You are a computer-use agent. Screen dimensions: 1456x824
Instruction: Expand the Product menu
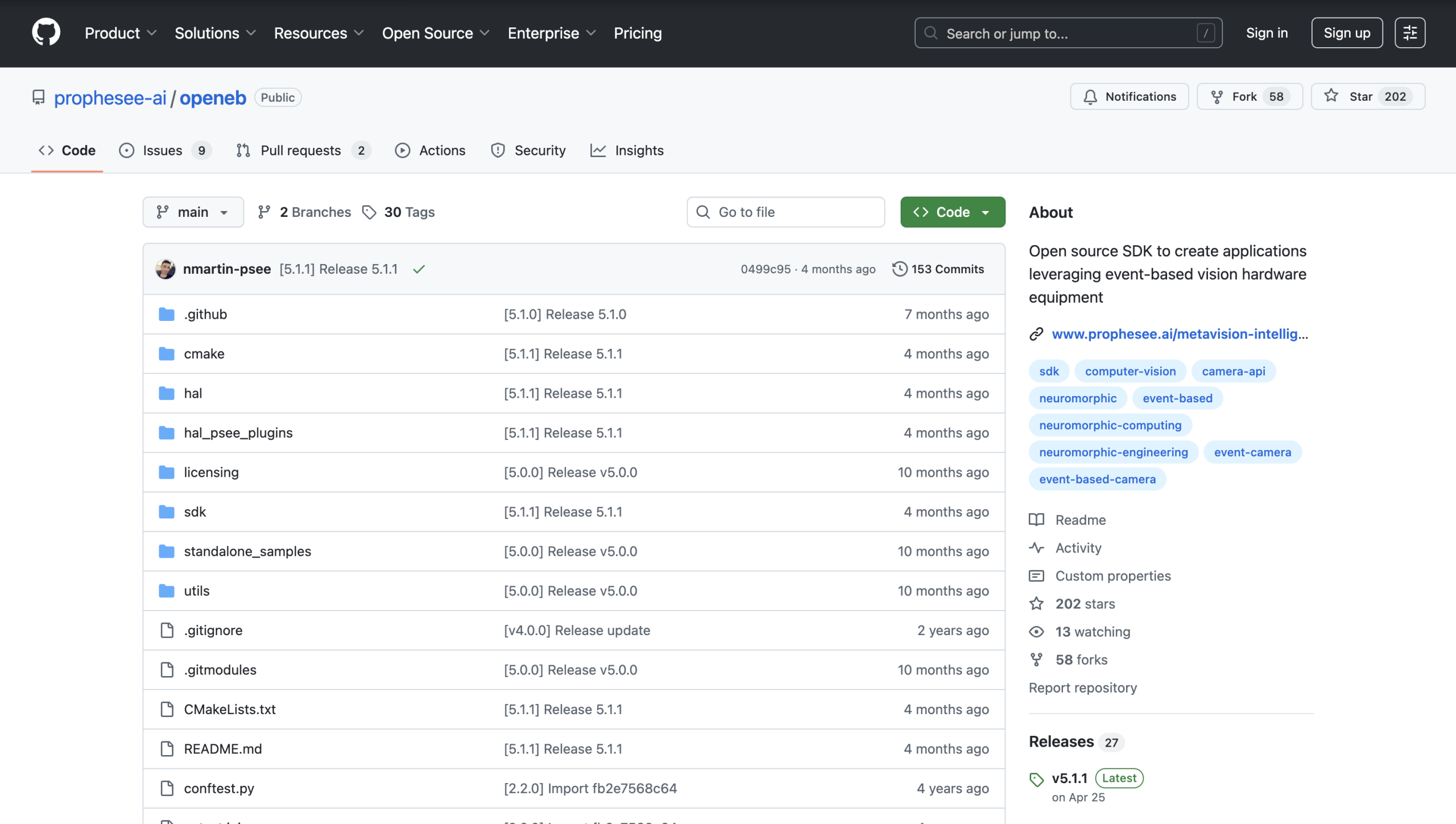[120, 33]
